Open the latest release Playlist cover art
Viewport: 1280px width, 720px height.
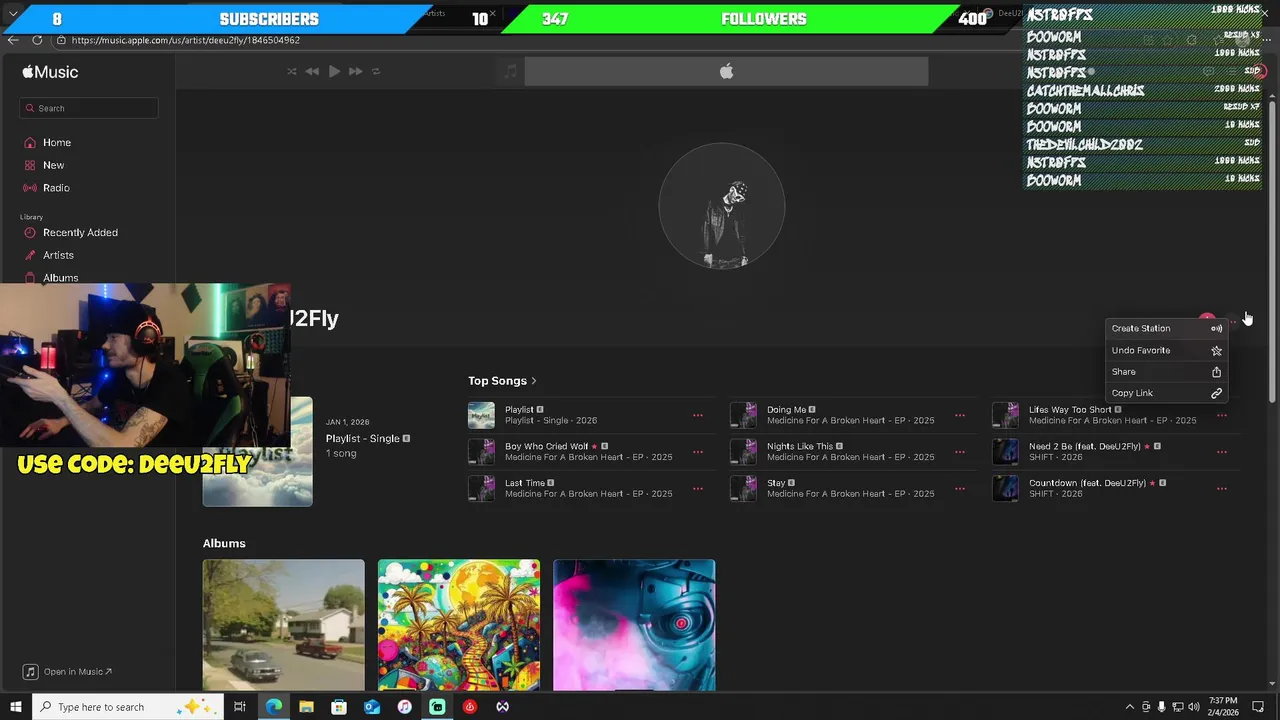coord(257,452)
